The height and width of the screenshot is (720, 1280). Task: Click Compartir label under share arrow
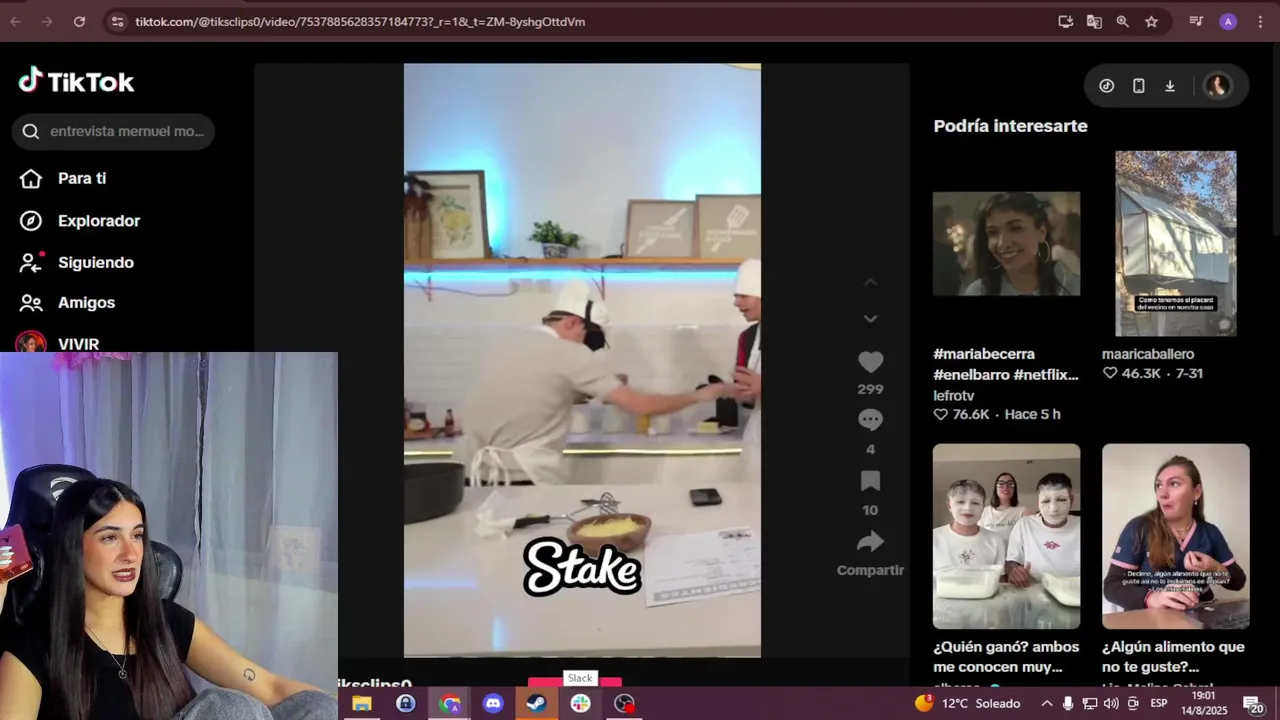point(870,570)
